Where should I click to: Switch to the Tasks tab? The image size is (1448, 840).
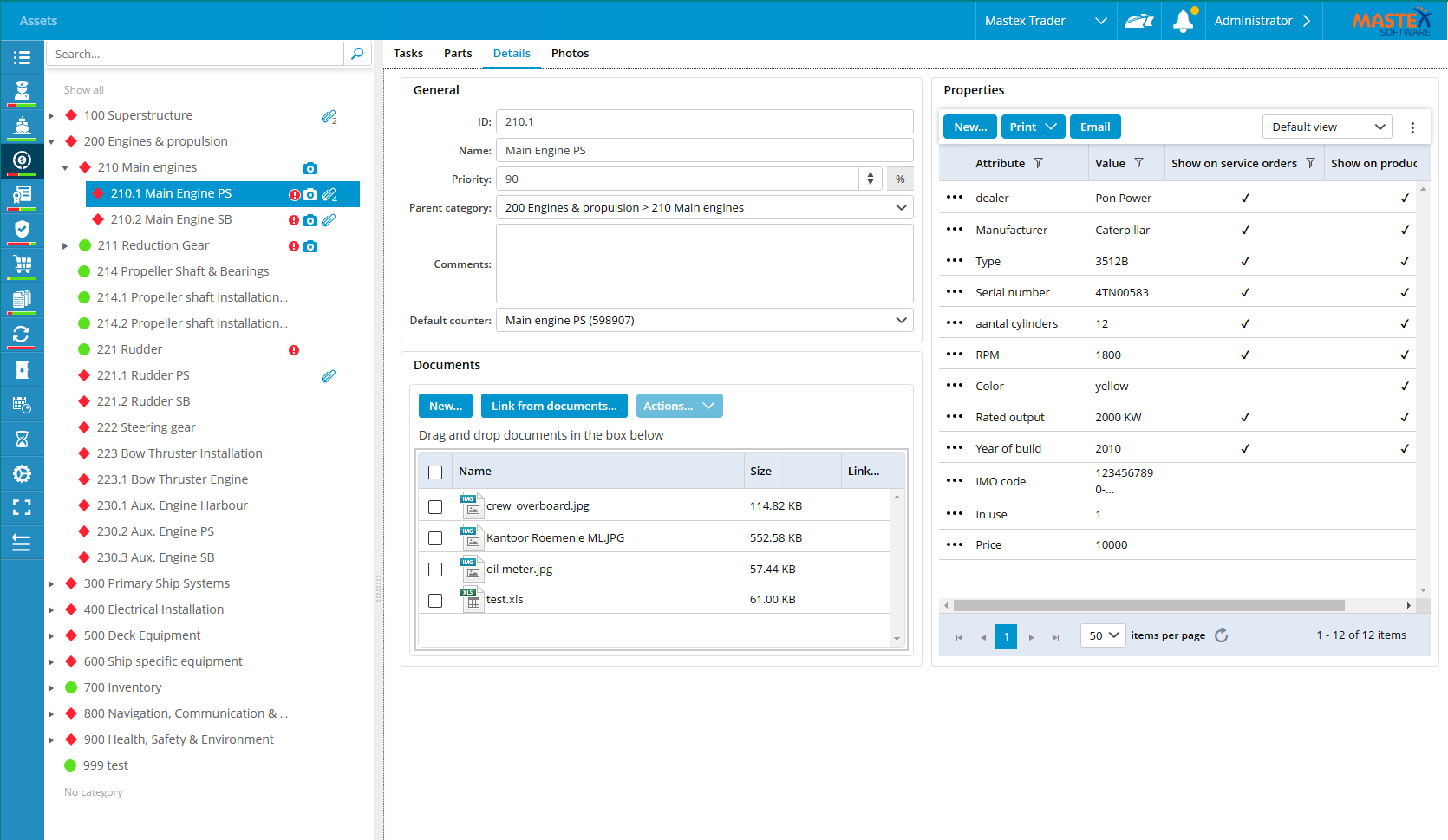coord(408,53)
